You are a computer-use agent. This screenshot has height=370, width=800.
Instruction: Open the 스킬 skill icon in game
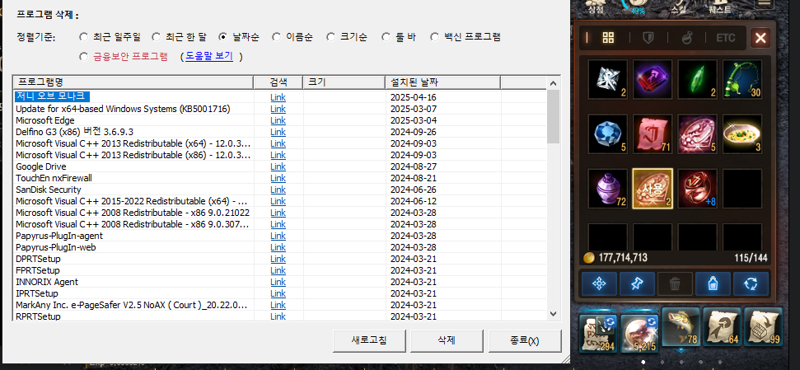(x=678, y=7)
